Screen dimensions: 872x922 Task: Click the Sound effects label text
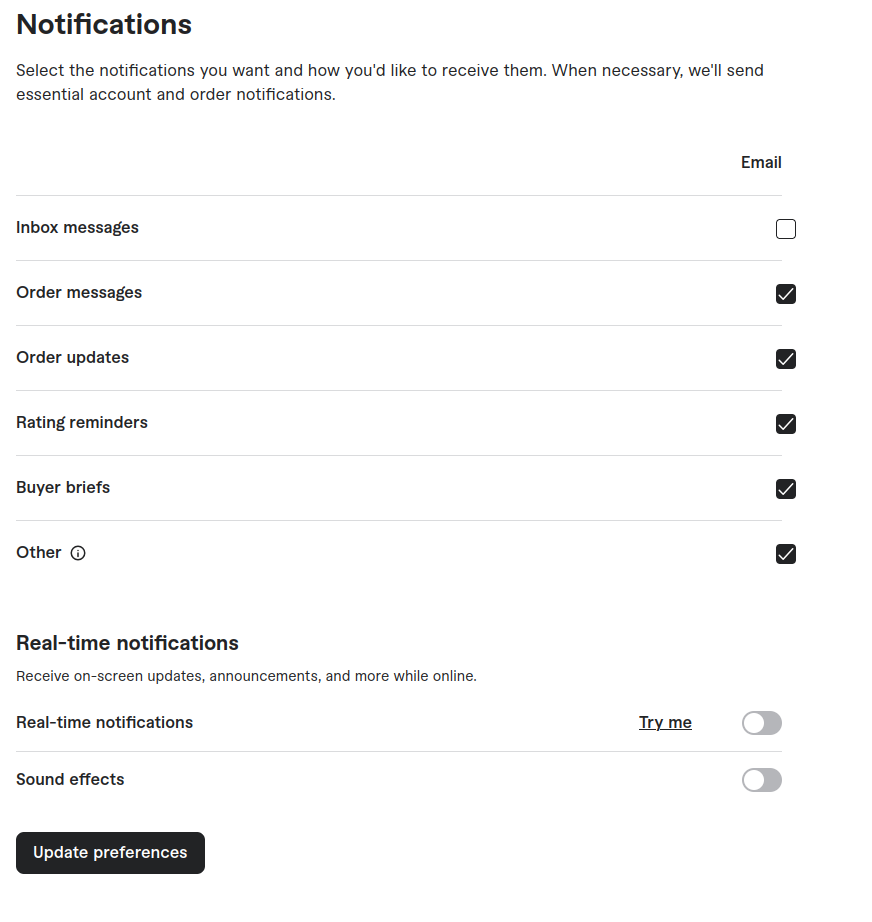[x=70, y=779]
